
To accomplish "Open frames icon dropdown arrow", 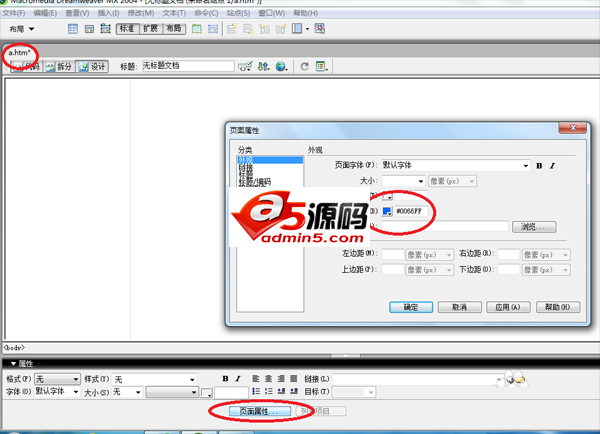I will [307, 29].
